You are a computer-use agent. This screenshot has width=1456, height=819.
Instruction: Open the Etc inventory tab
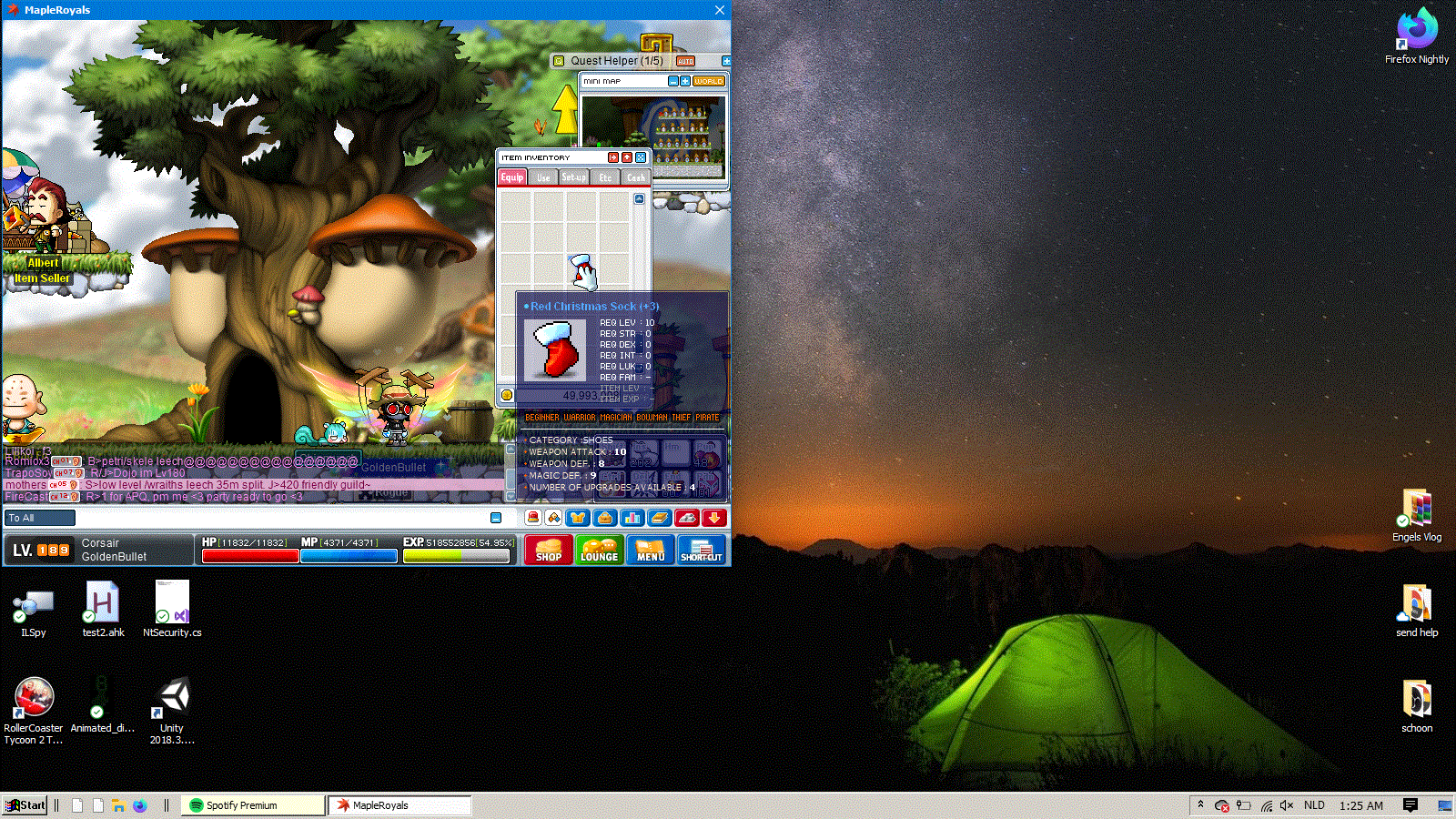tap(605, 177)
